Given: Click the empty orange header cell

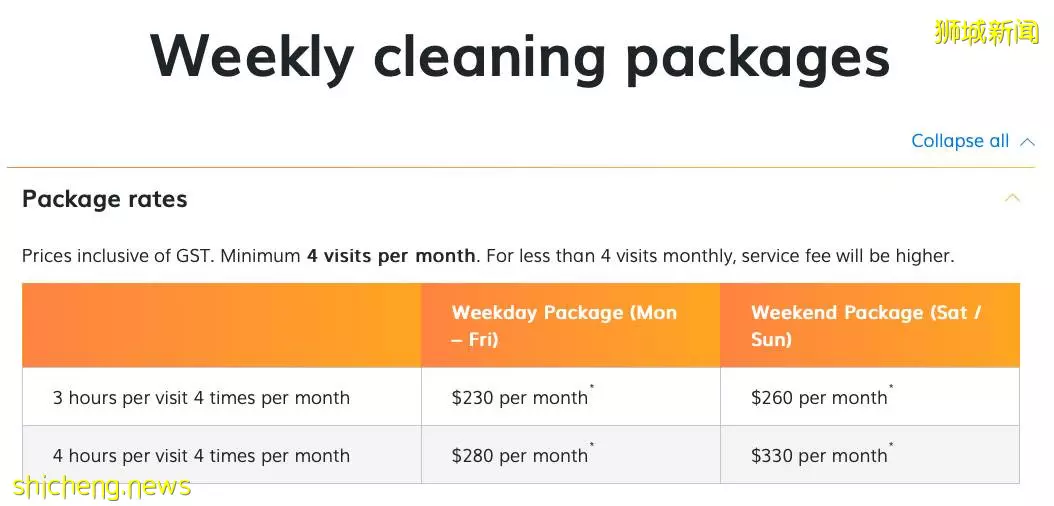Looking at the screenshot, I should point(222,325).
